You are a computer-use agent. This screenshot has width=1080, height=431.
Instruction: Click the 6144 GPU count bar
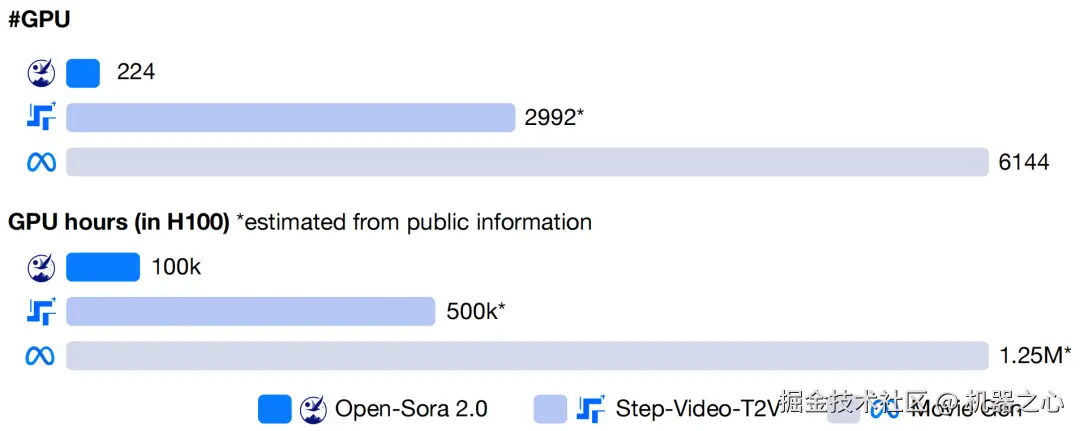[x=528, y=162]
